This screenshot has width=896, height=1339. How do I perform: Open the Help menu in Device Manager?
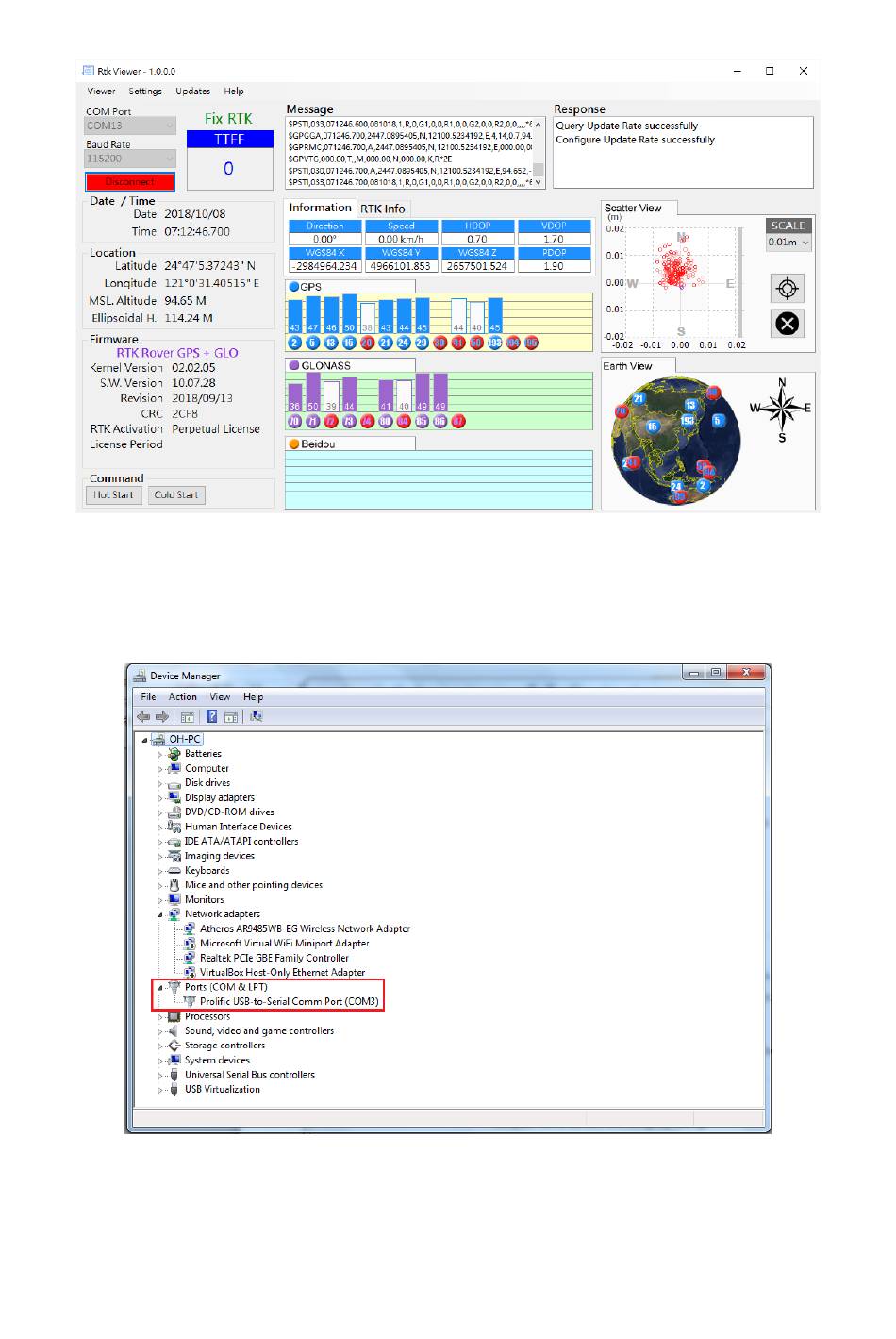point(253,697)
